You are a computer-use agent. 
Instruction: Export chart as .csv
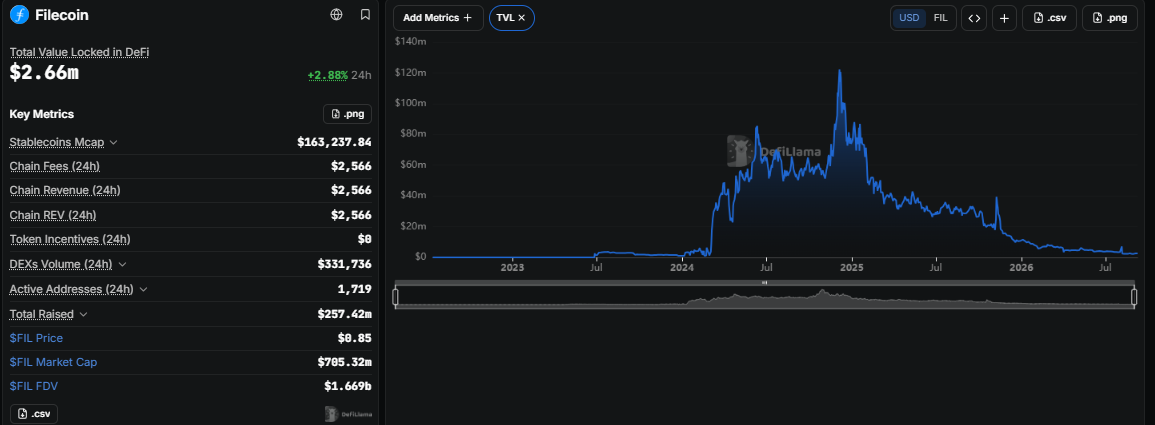[1050, 18]
